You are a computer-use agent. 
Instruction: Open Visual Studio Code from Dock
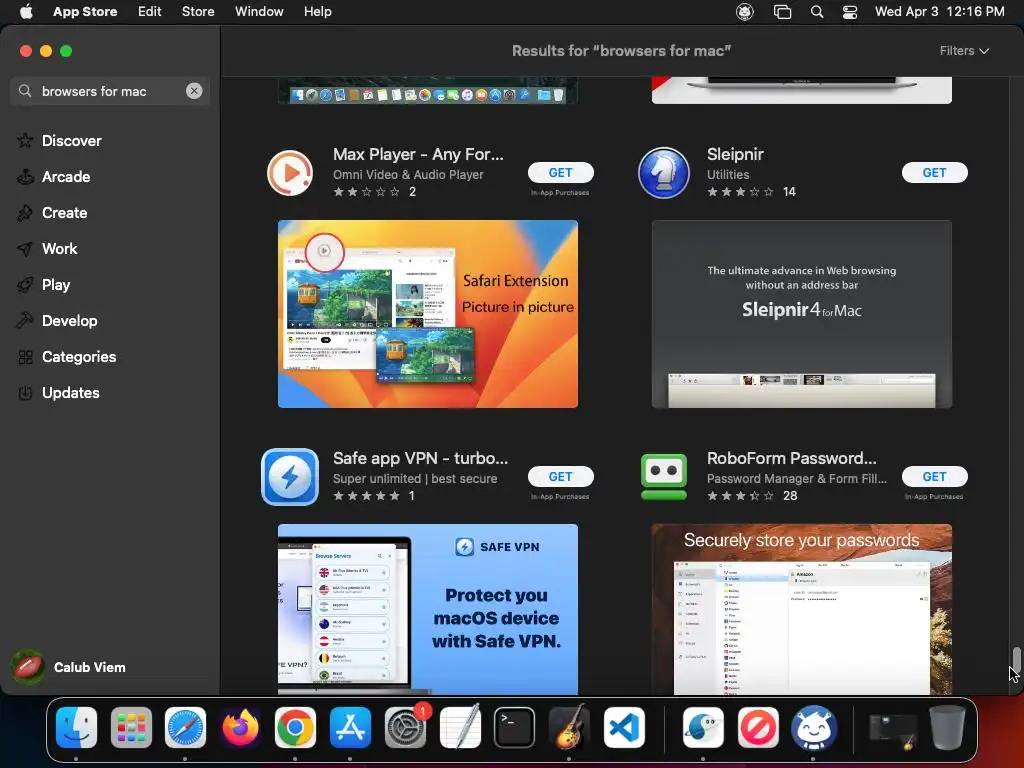click(624, 728)
